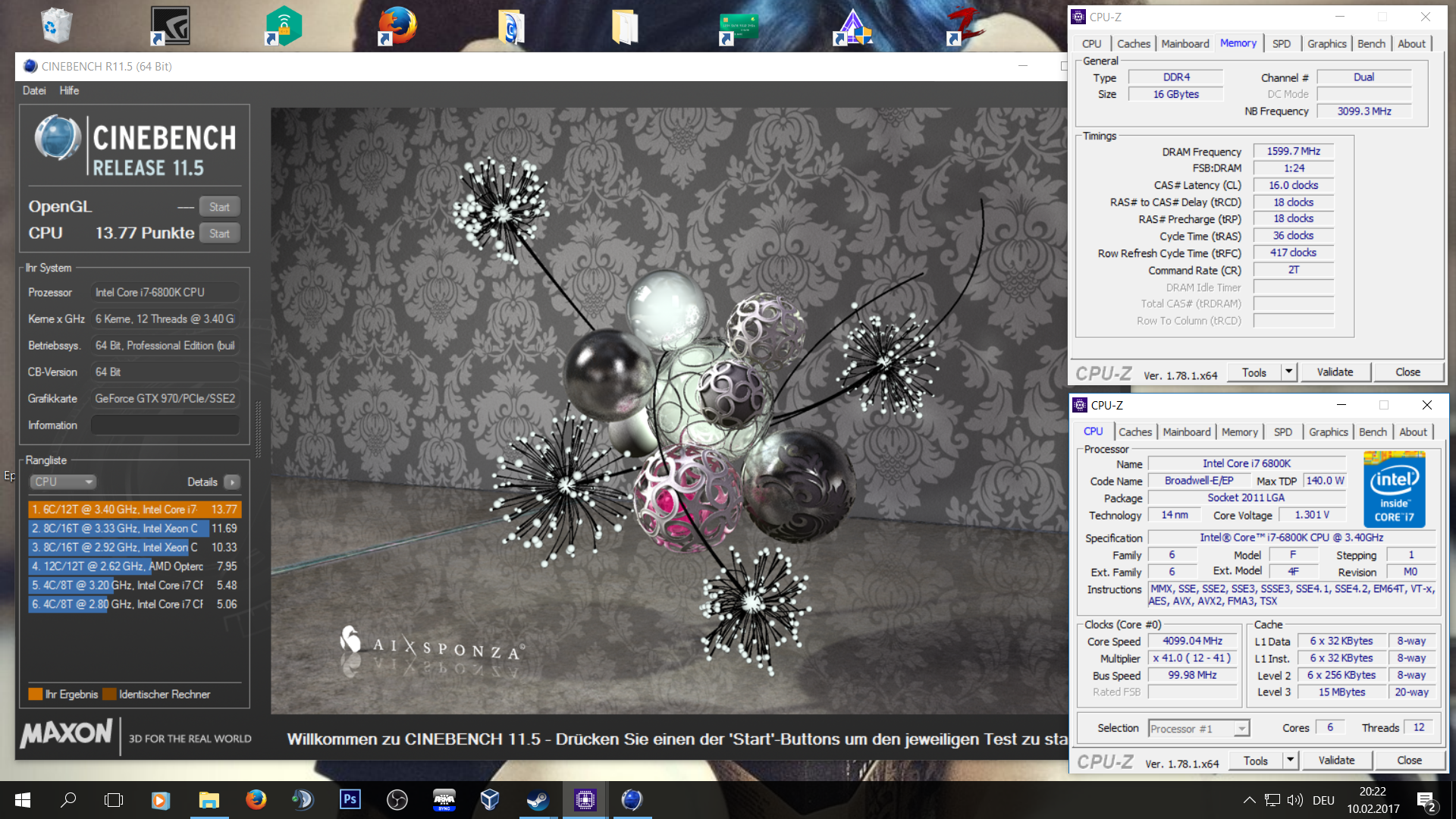Image resolution: width=1456 pixels, height=819 pixels.
Task: Switch to Caches tab in top CPU-Z window
Action: 1133,44
